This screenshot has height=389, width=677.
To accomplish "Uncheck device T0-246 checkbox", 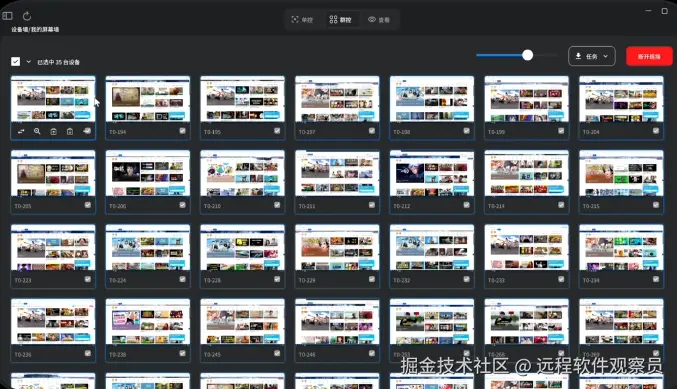I will [372, 354].
